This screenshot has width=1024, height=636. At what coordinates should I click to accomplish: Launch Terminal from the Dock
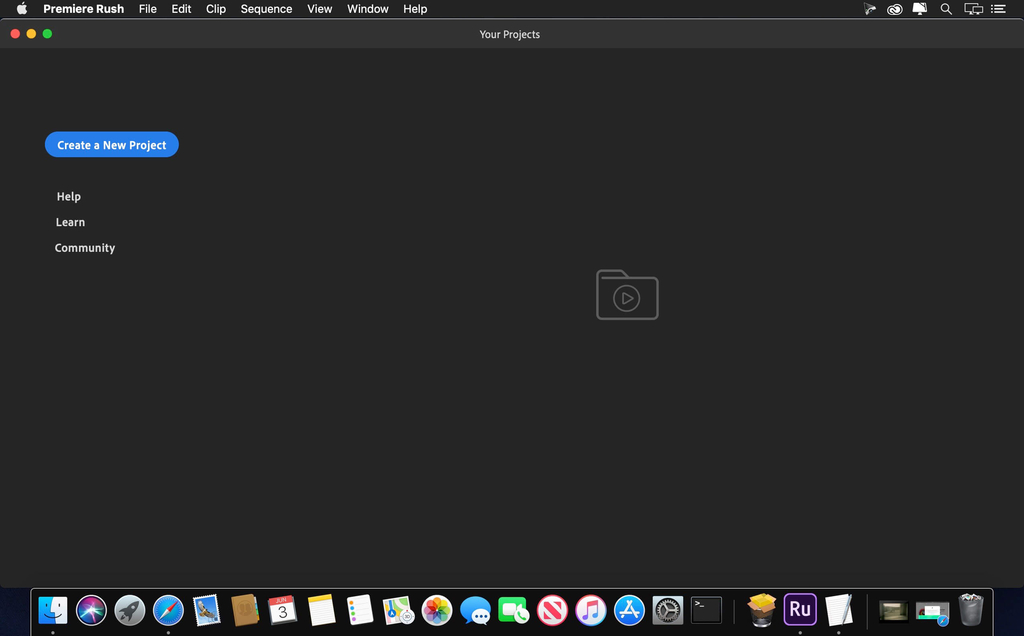705,610
